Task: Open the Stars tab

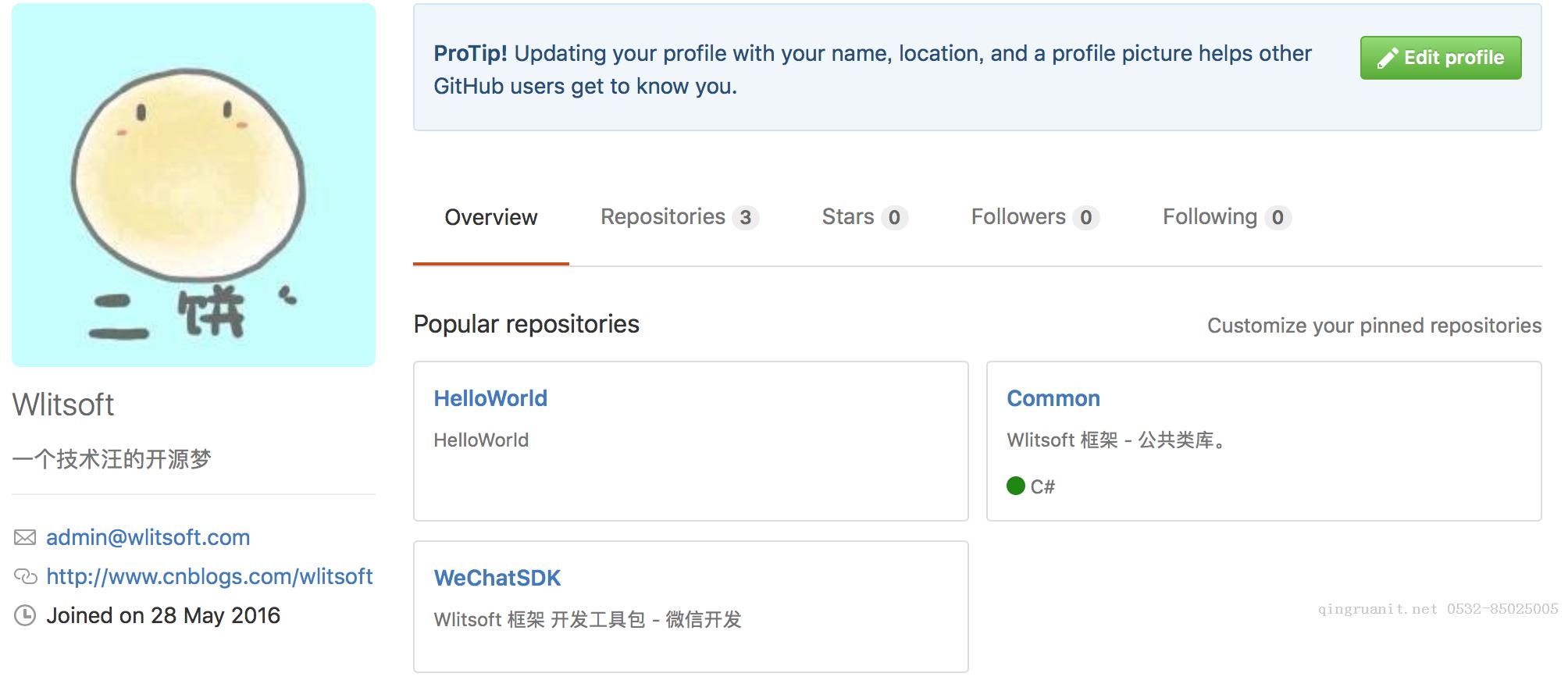Action: [x=847, y=217]
